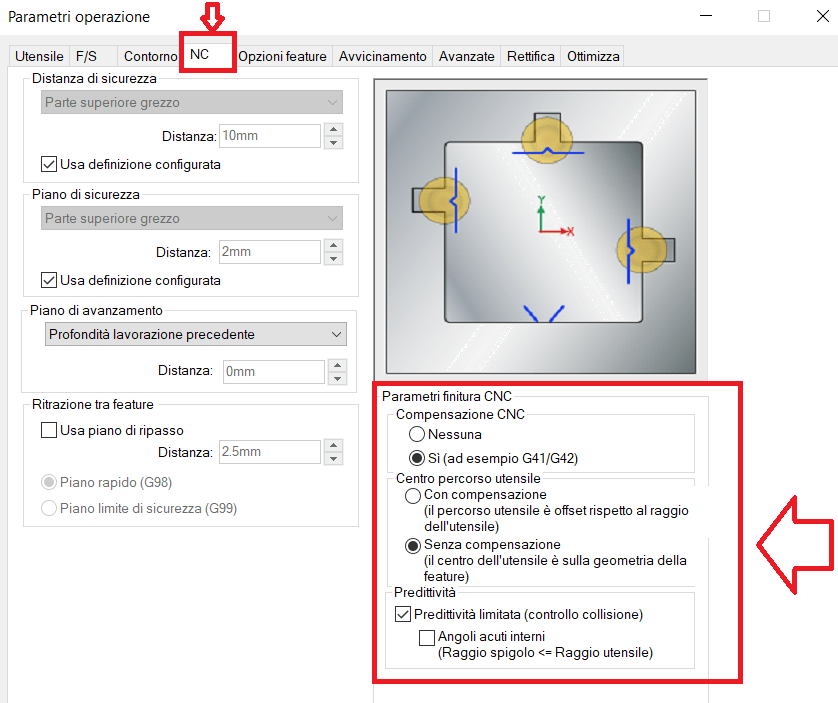Increase the 2.5mm retraction distance
The height and width of the screenshot is (703, 838).
[333, 445]
